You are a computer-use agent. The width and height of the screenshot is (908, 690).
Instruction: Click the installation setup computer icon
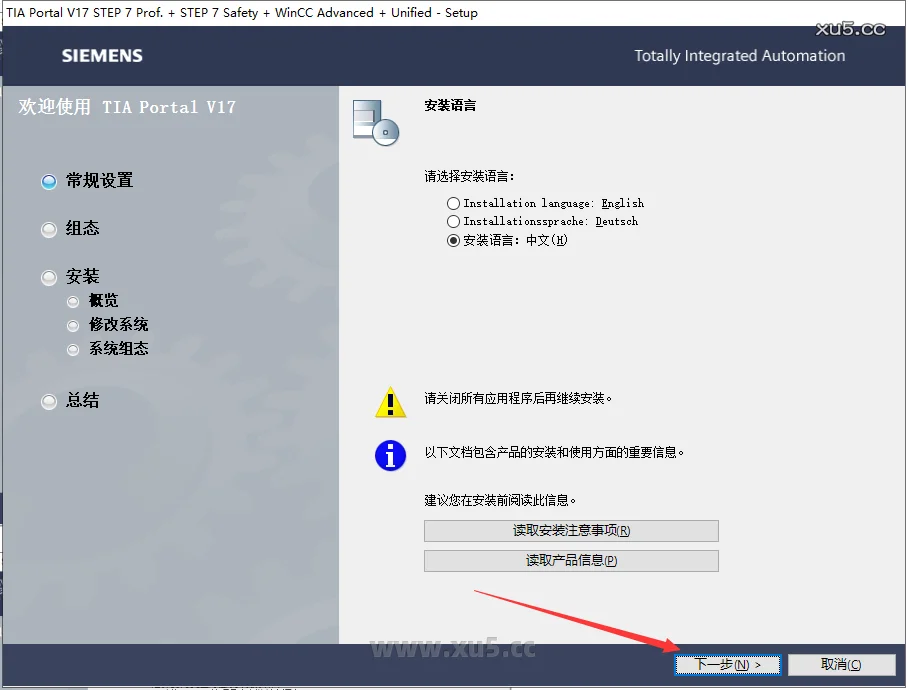[375, 120]
